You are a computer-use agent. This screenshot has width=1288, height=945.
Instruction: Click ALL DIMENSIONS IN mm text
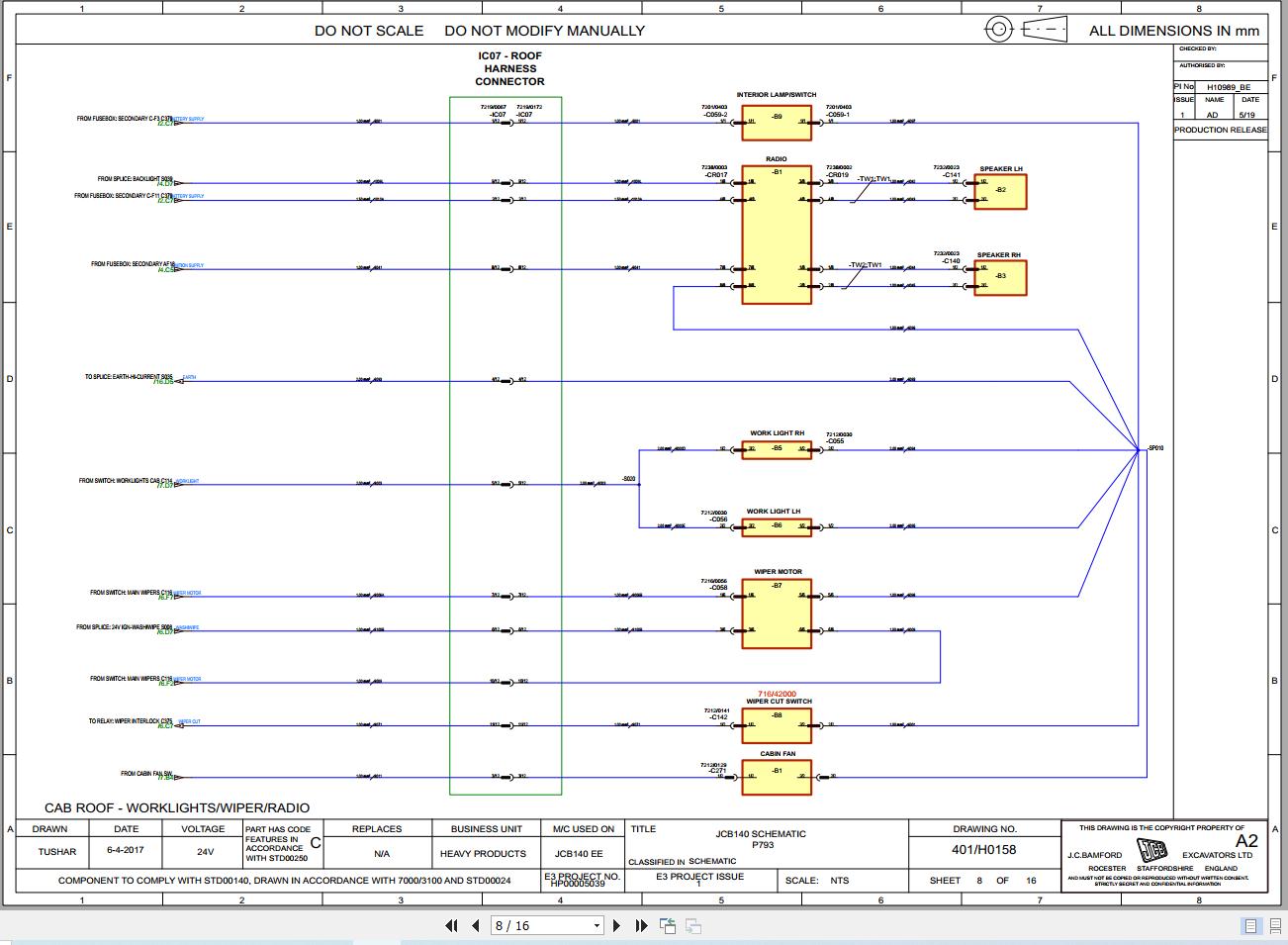click(x=1174, y=31)
